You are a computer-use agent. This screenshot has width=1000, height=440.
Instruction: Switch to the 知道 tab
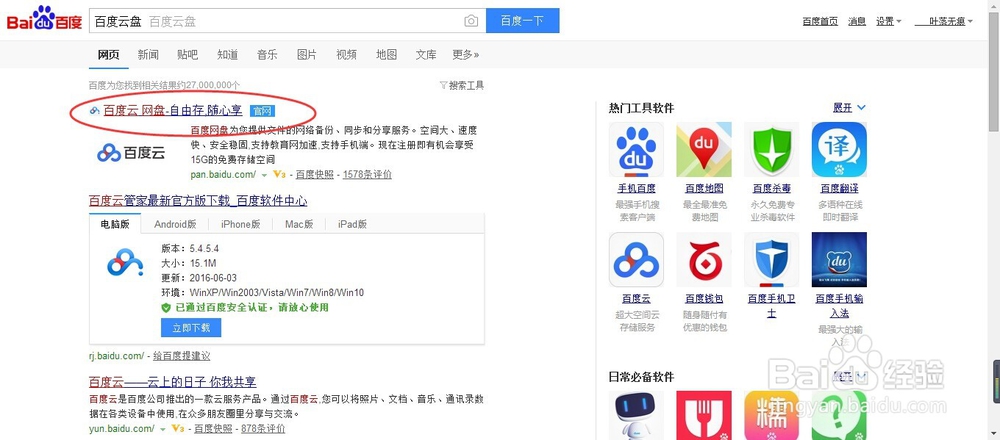[x=227, y=54]
